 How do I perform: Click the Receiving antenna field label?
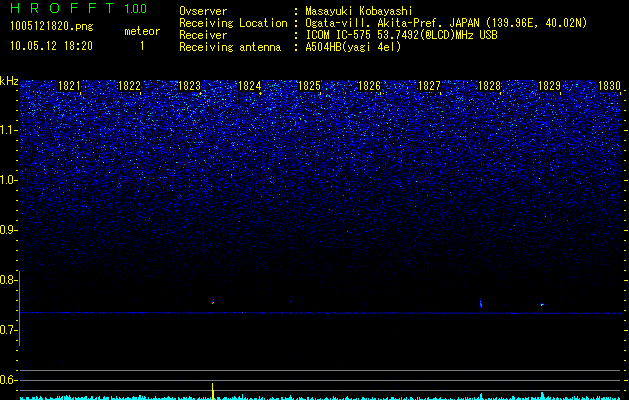point(230,47)
